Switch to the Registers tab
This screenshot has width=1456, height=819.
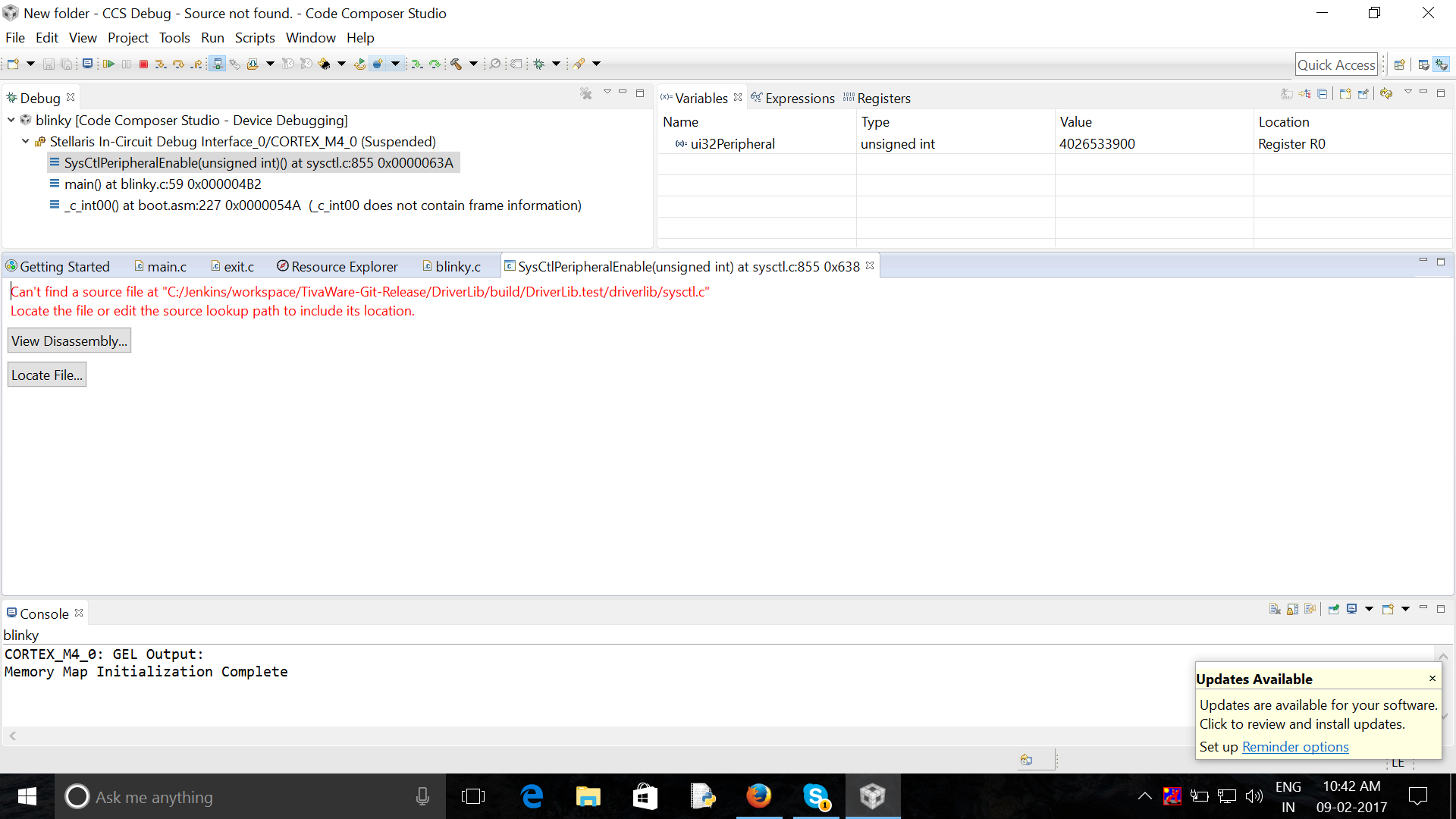pyautogui.click(x=883, y=99)
